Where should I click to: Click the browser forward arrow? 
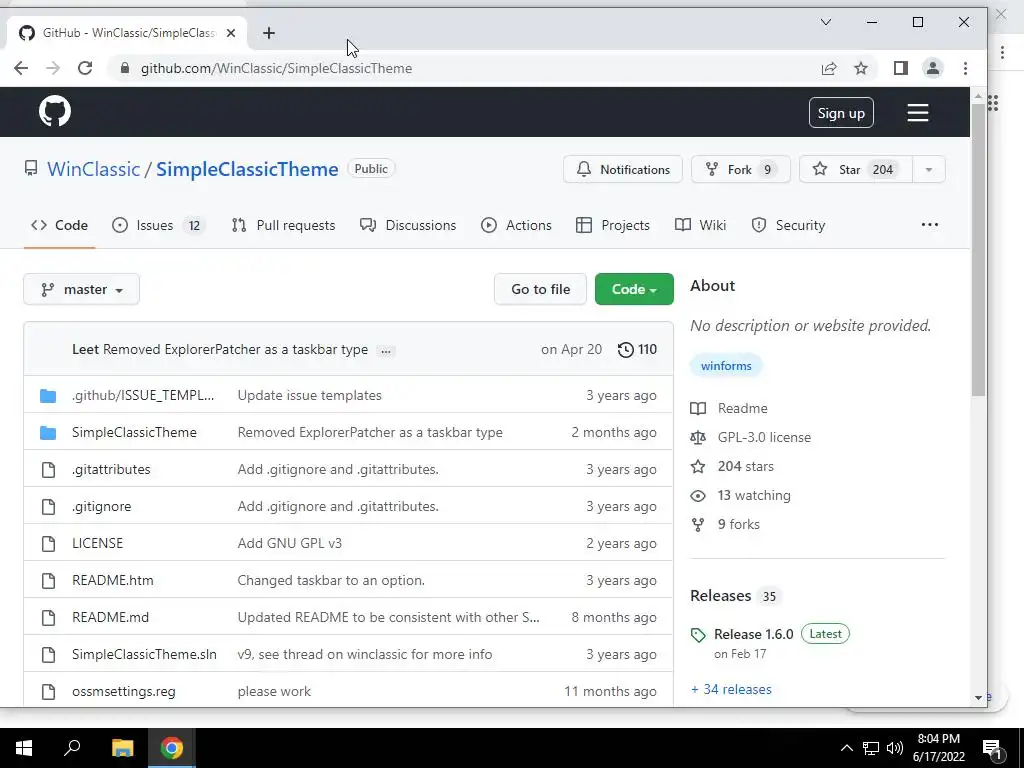click(x=53, y=68)
